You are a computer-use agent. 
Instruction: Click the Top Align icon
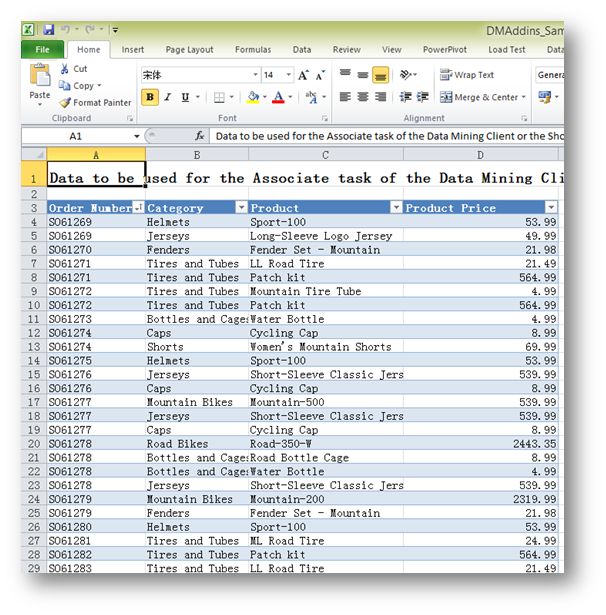(345, 75)
